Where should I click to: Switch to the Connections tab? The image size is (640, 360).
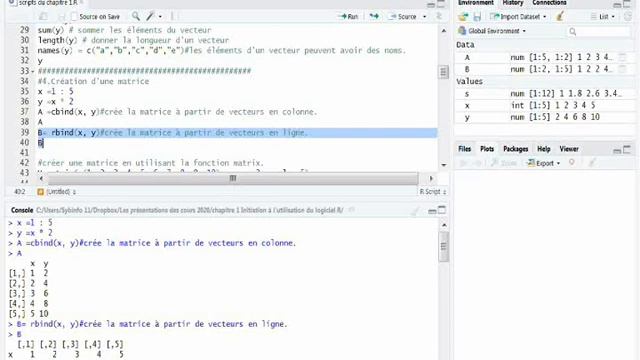549,3
